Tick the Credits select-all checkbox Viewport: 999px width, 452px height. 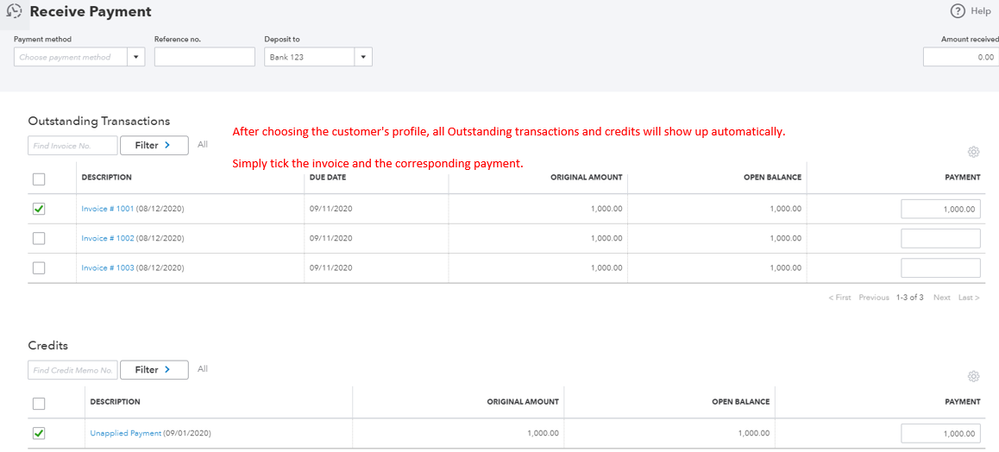[x=39, y=404]
